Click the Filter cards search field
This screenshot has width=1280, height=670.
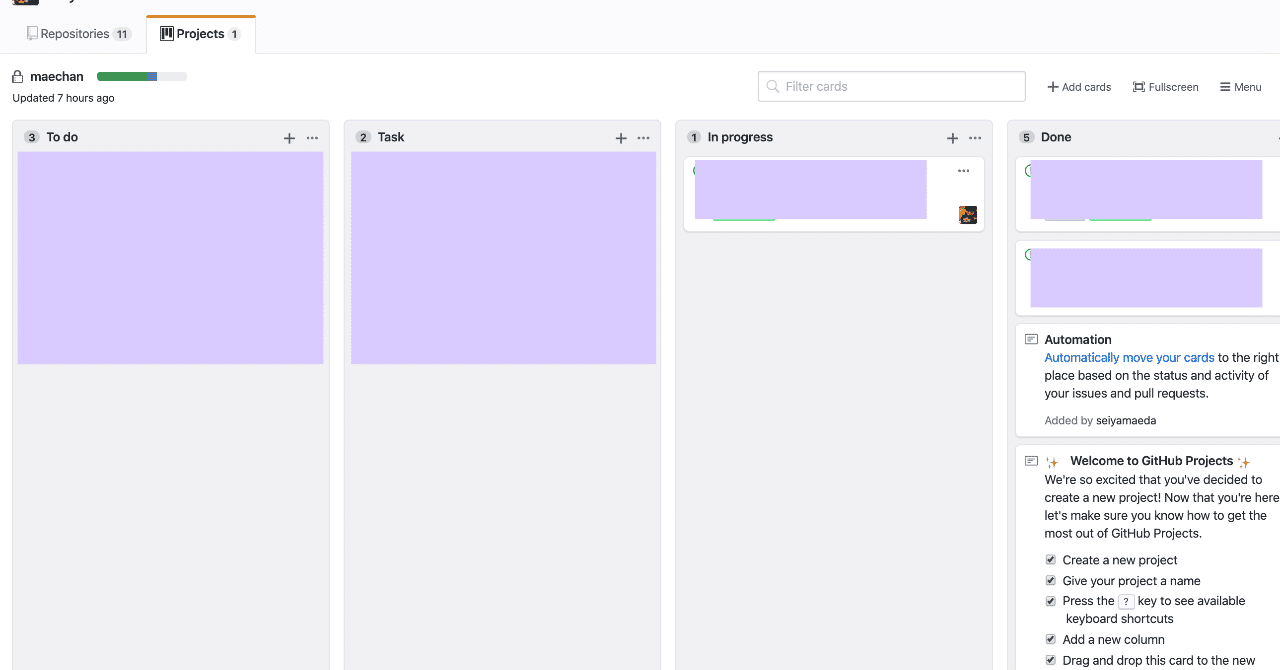[892, 86]
